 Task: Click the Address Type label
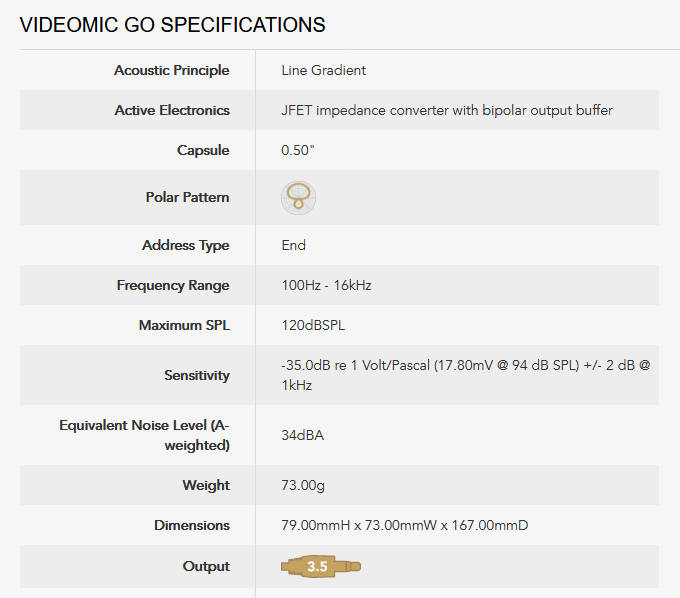tap(185, 245)
